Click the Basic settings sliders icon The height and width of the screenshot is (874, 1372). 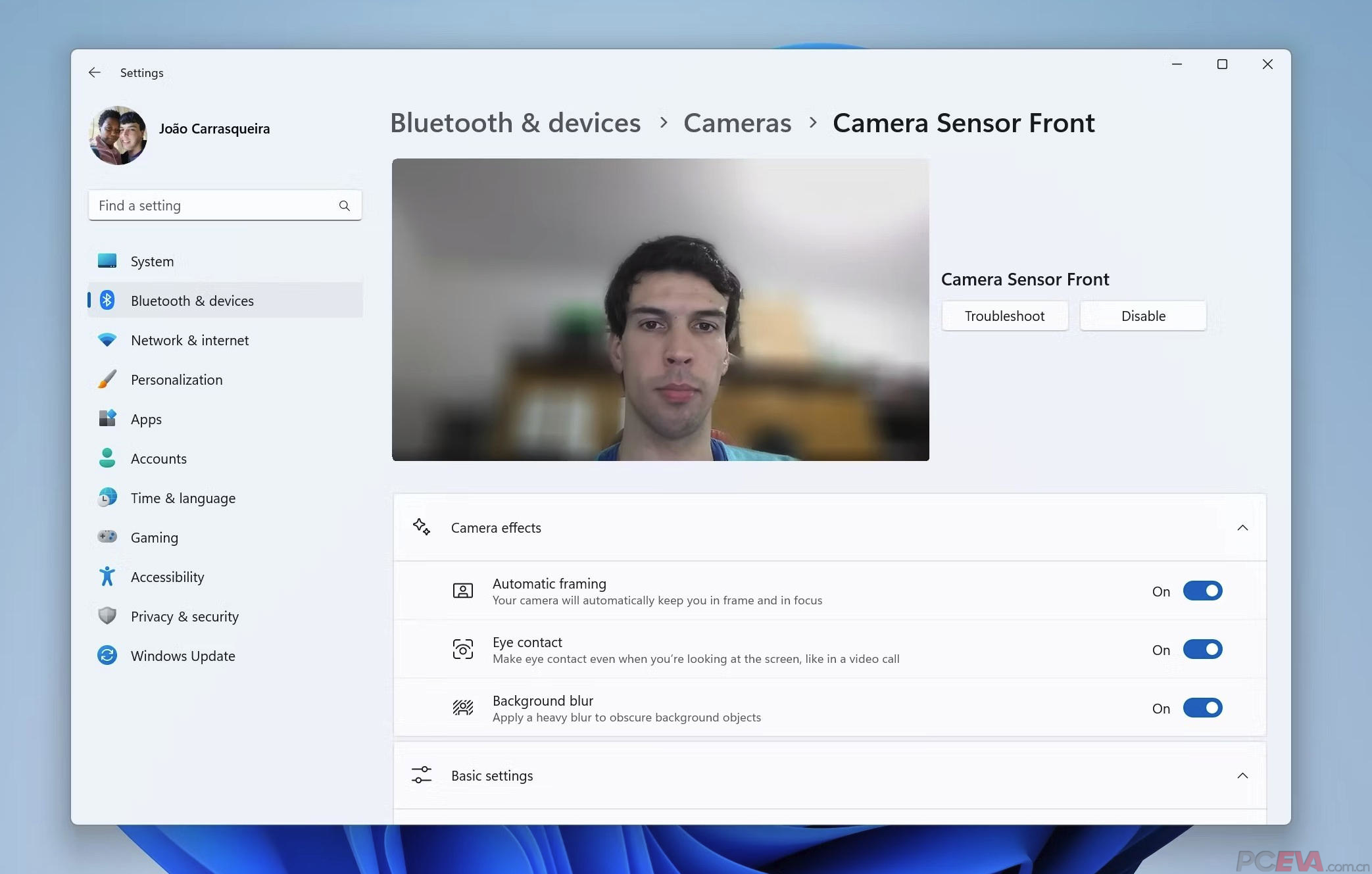pyautogui.click(x=422, y=775)
